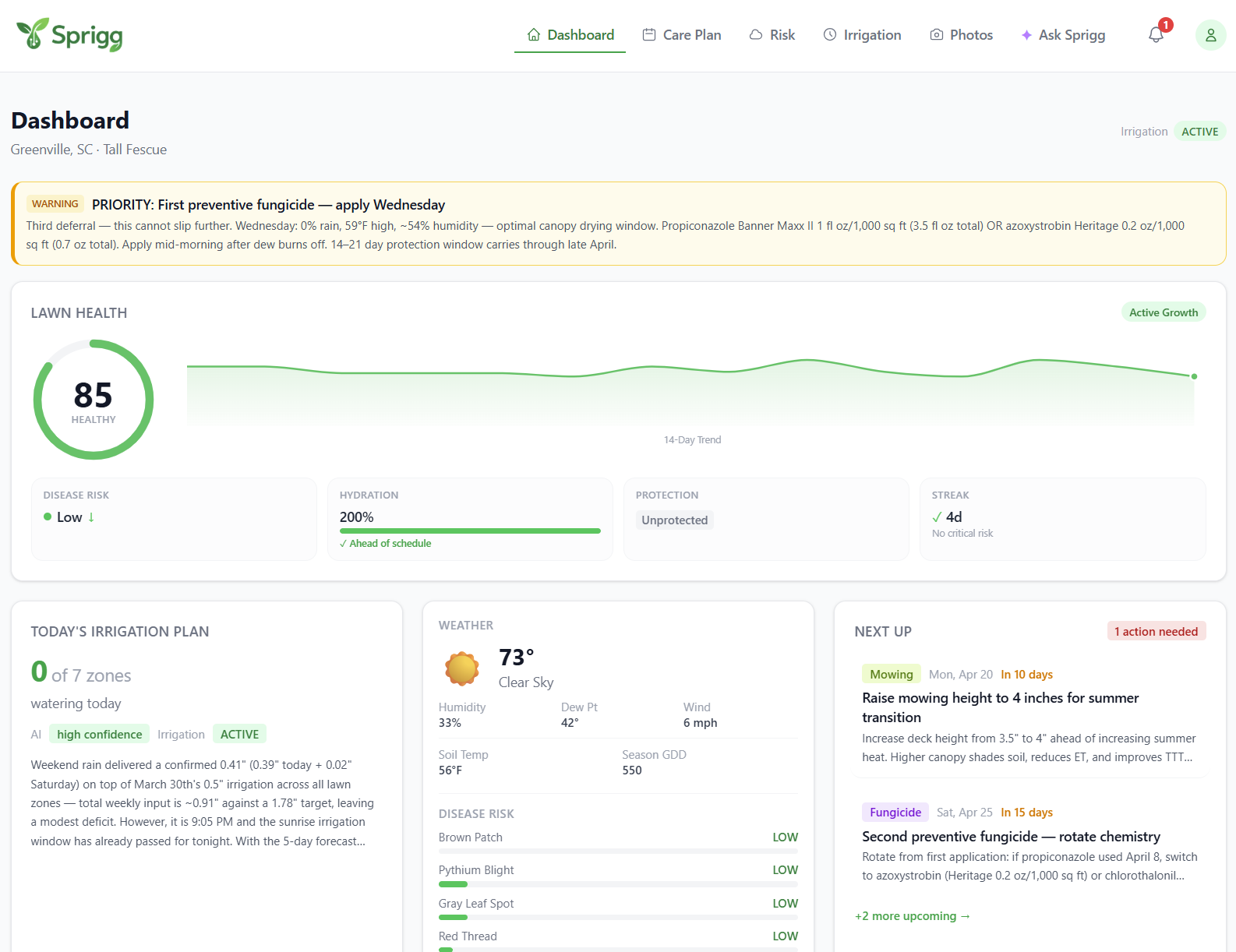Screen dimensions: 1236x952
Task: Open the Dashboard tab
Action: [570, 35]
